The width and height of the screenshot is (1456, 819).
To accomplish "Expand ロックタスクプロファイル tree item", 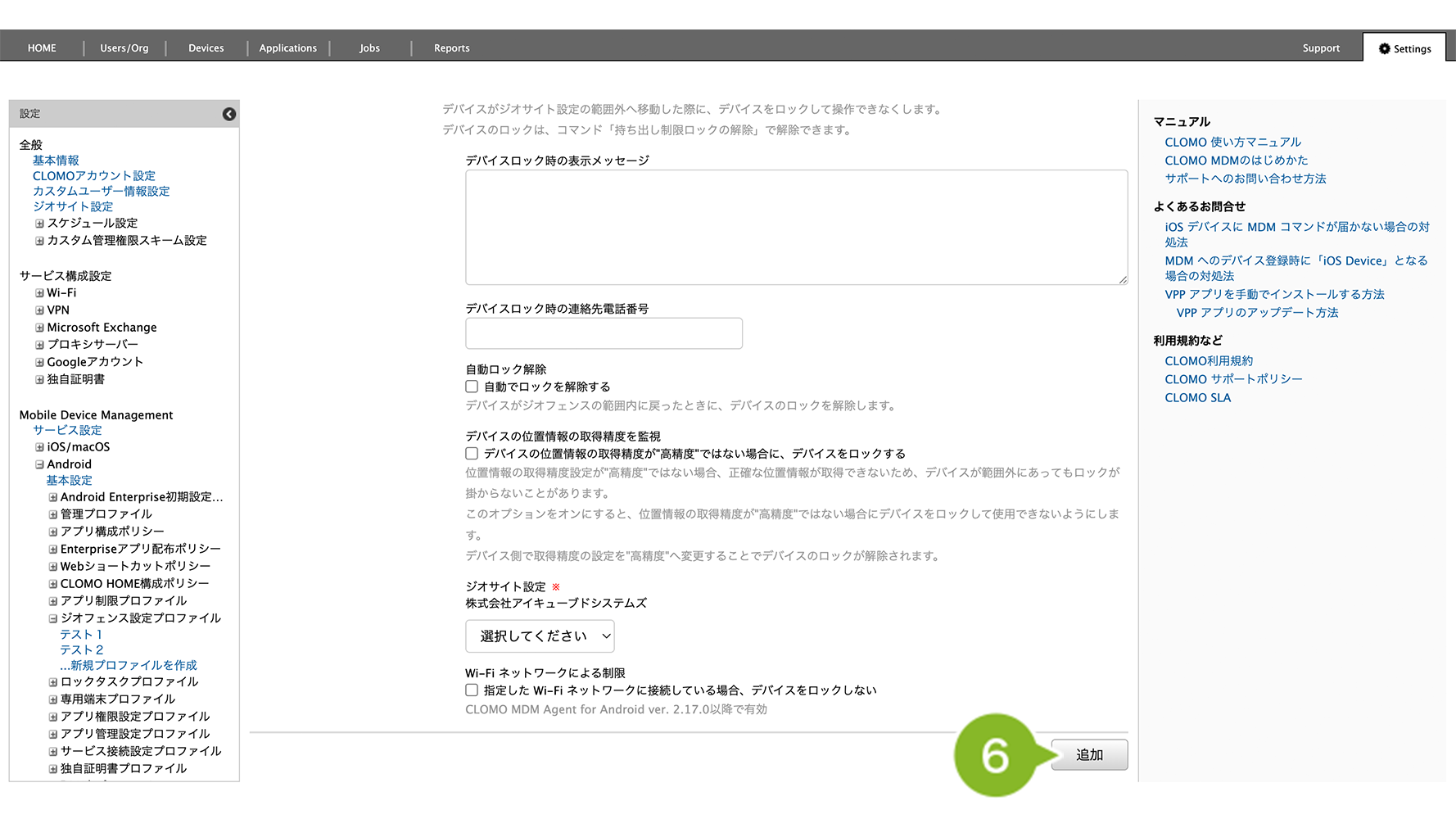I will click(x=52, y=682).
